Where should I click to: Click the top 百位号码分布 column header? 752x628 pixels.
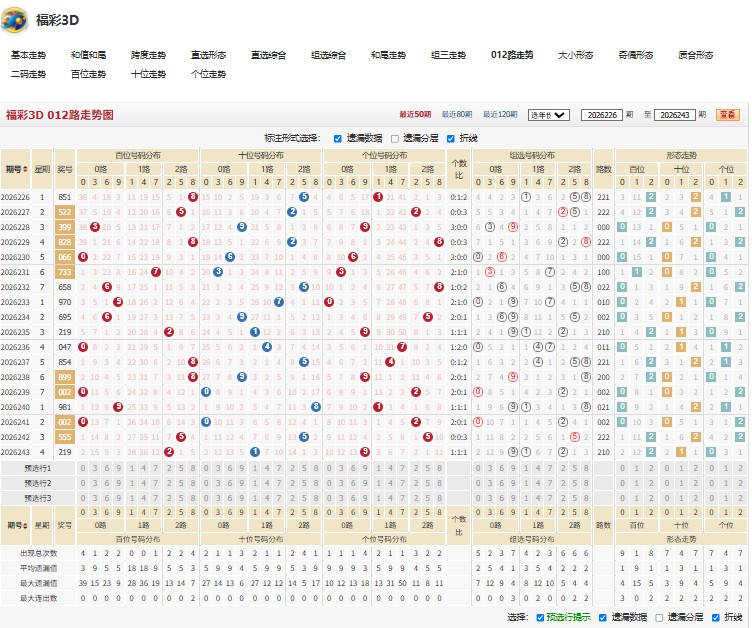138,155
